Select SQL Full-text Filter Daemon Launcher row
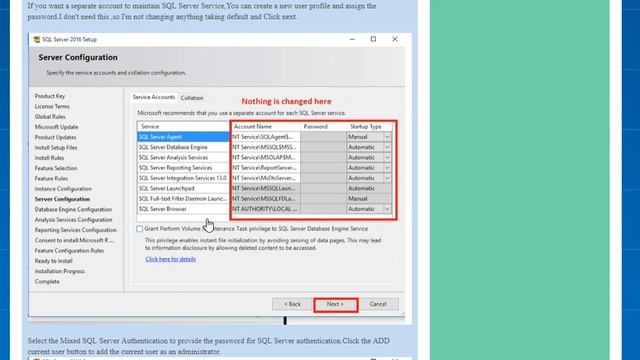This screenshot has width=640, height=360. coord(183,199)
